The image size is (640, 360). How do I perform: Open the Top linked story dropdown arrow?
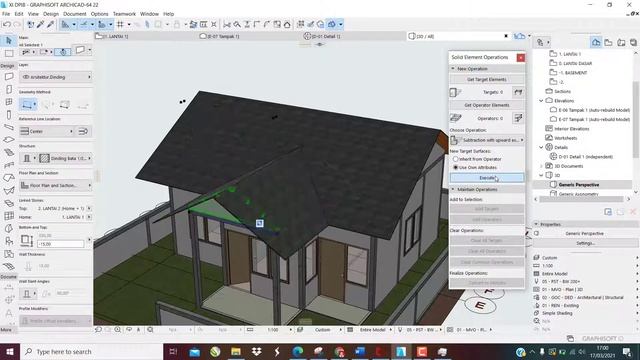[89, 208]
